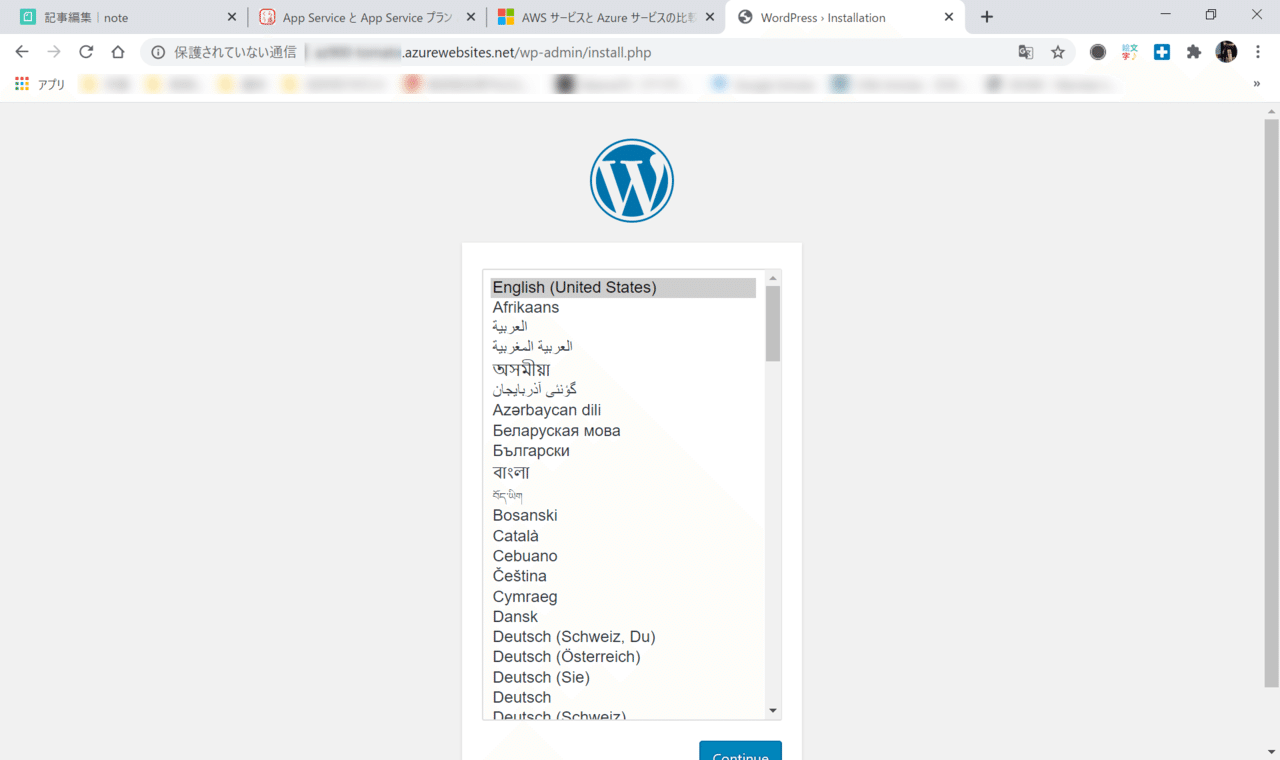This screenshot has height=760, width=1280.
Task: Click the dark circle extension icon
Action: pyautogui.click(x=1098, y=52)
